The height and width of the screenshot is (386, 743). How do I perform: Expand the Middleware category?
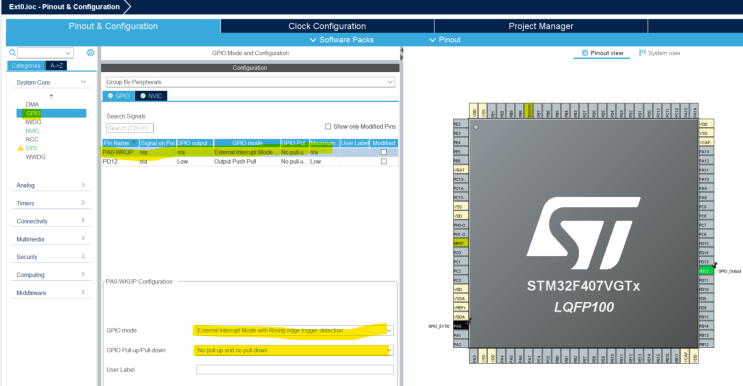pyautogui.click(x=83, y=292)
